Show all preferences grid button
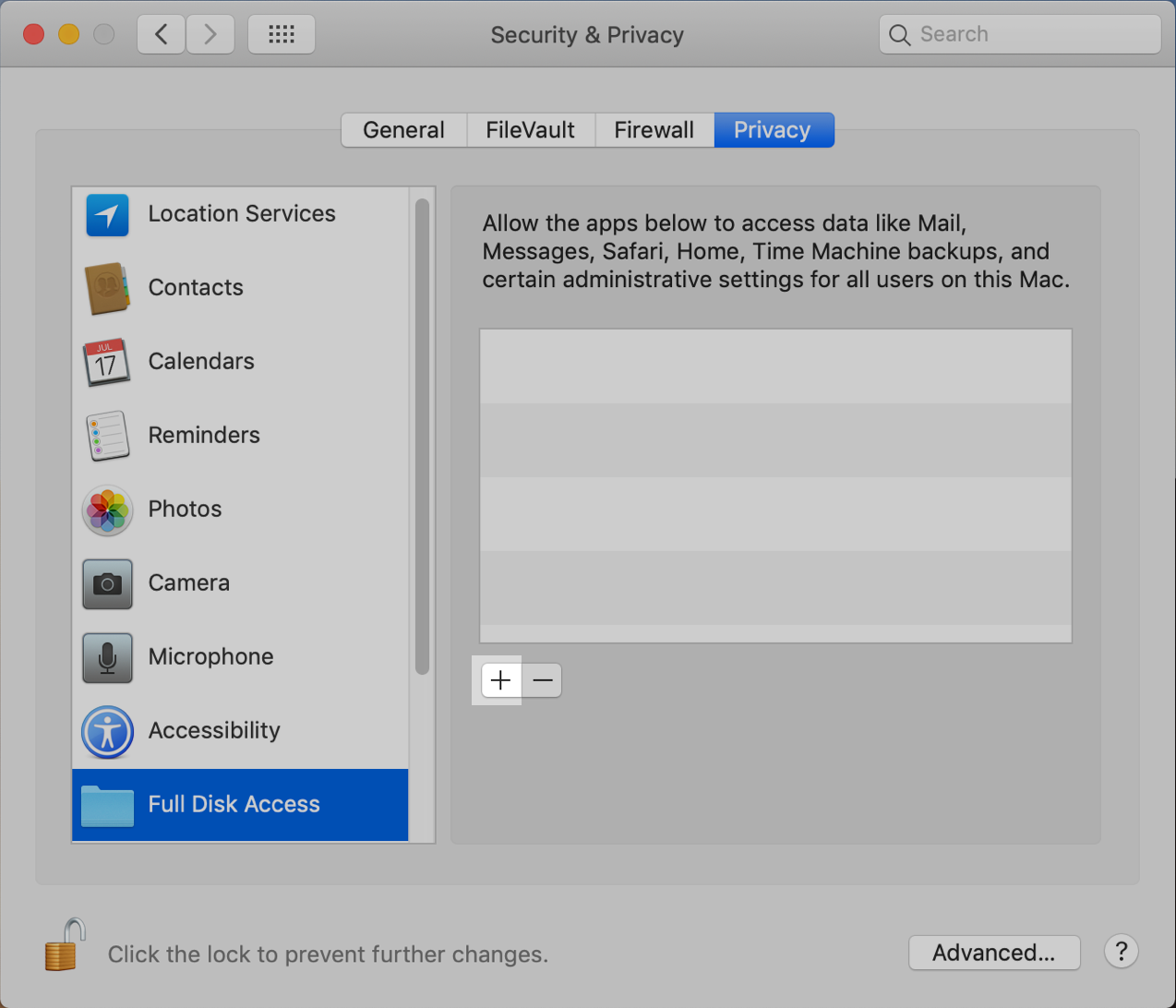The height and width of the screenshot is (1008, 1176). (282, 35)
